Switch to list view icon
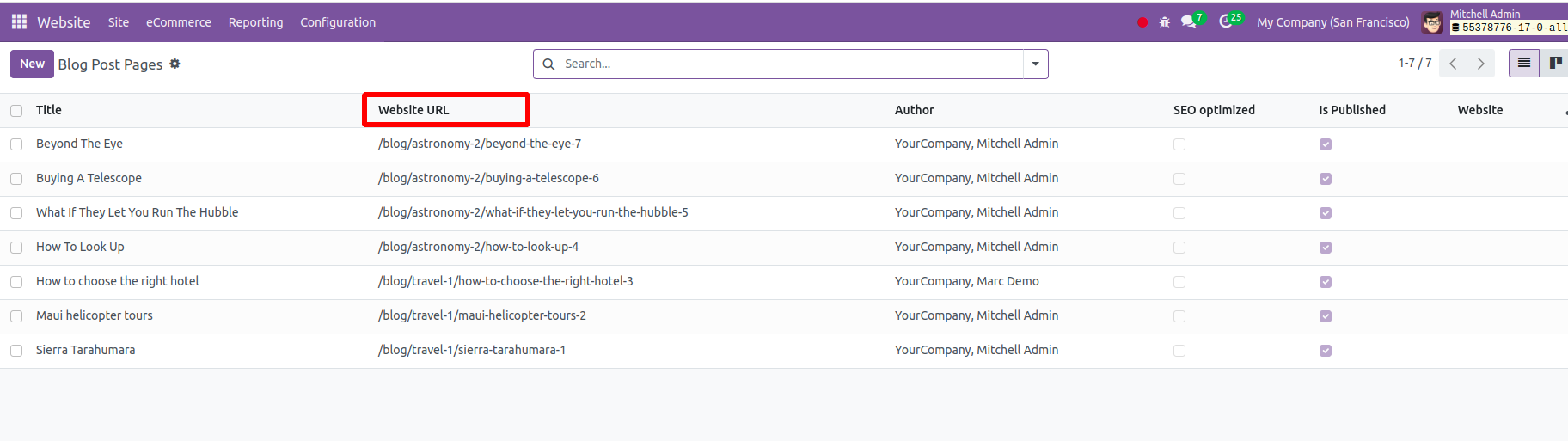Screen dimensions: 1568x441 pyautogui.click(x=1524, y=63)
